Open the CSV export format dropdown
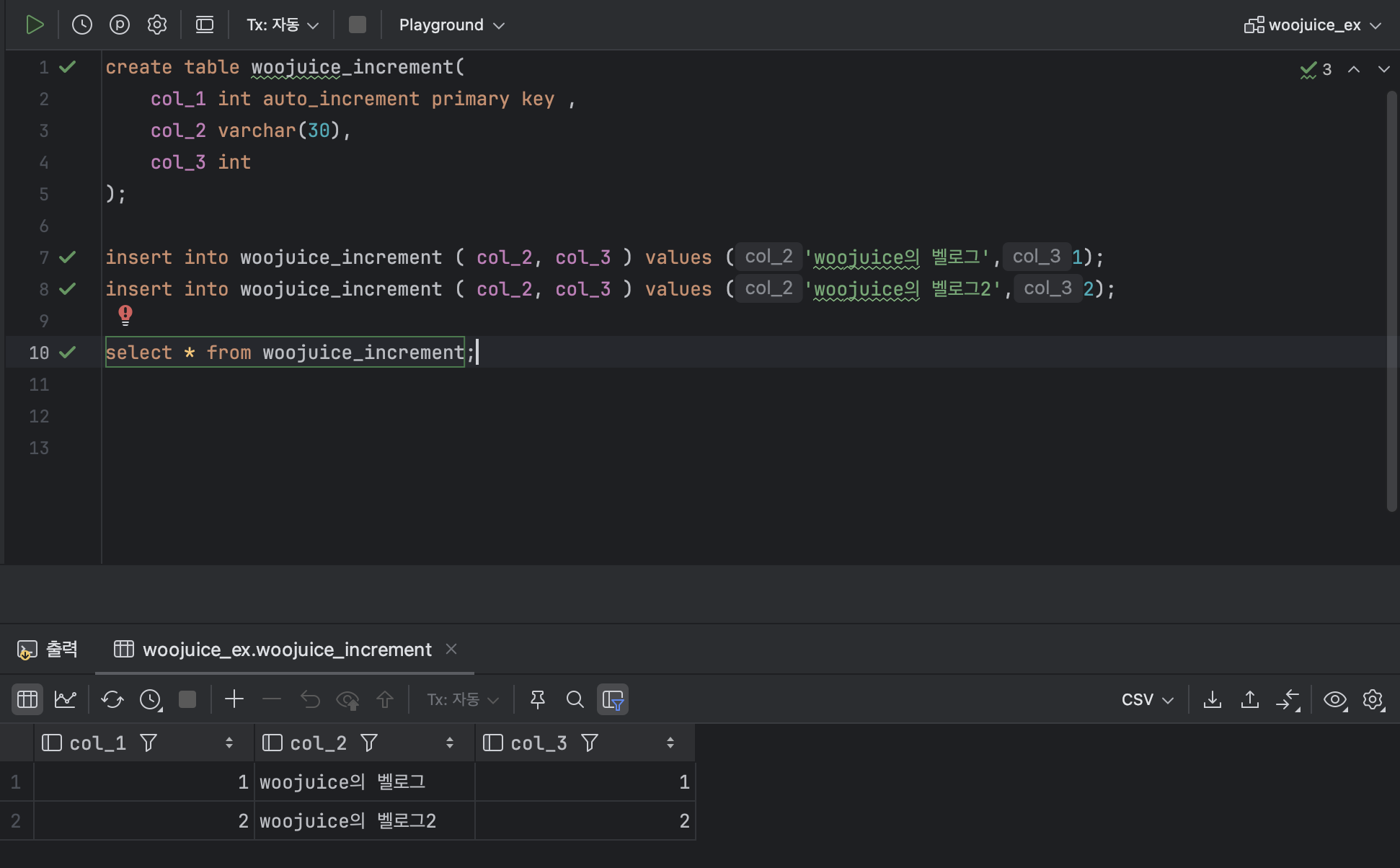1400x868 pixels. pos(1148,699)
